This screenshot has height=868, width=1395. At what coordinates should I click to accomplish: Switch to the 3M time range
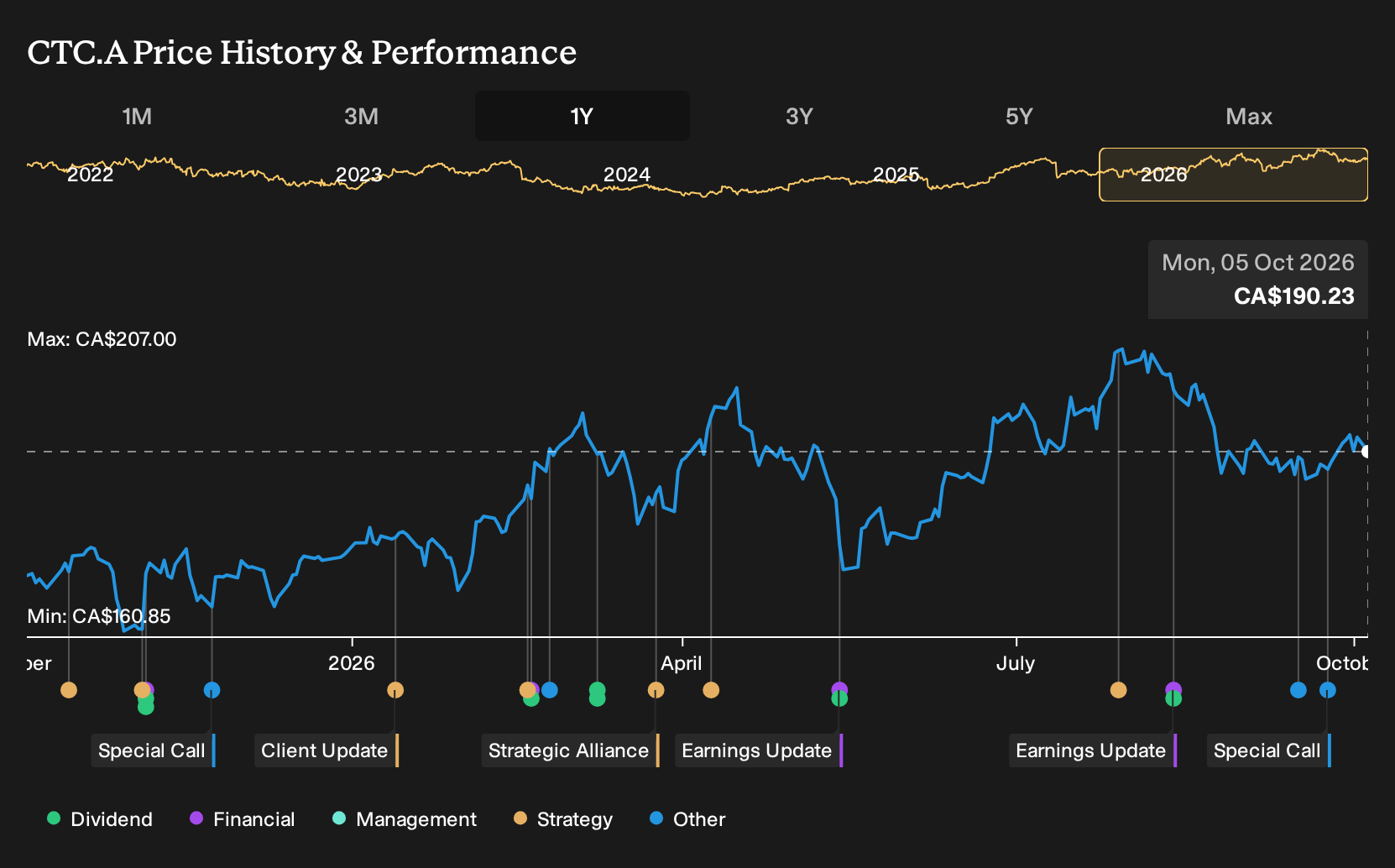[361, 116]
